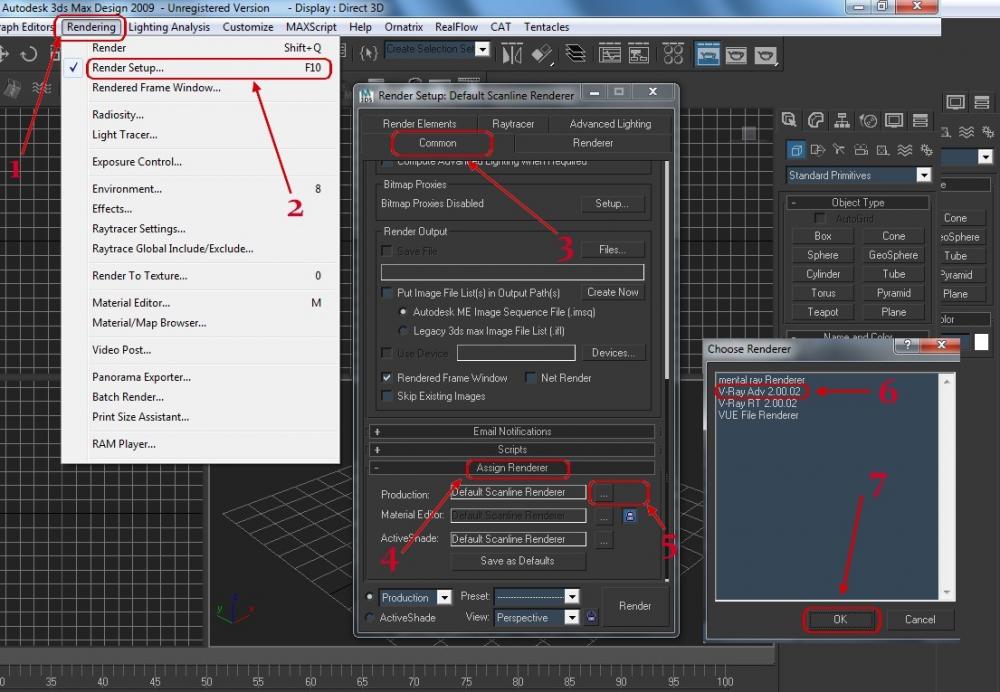Open the Standard Primitives dropdown
Screen dimensions: 1000x692
(923, 175)
